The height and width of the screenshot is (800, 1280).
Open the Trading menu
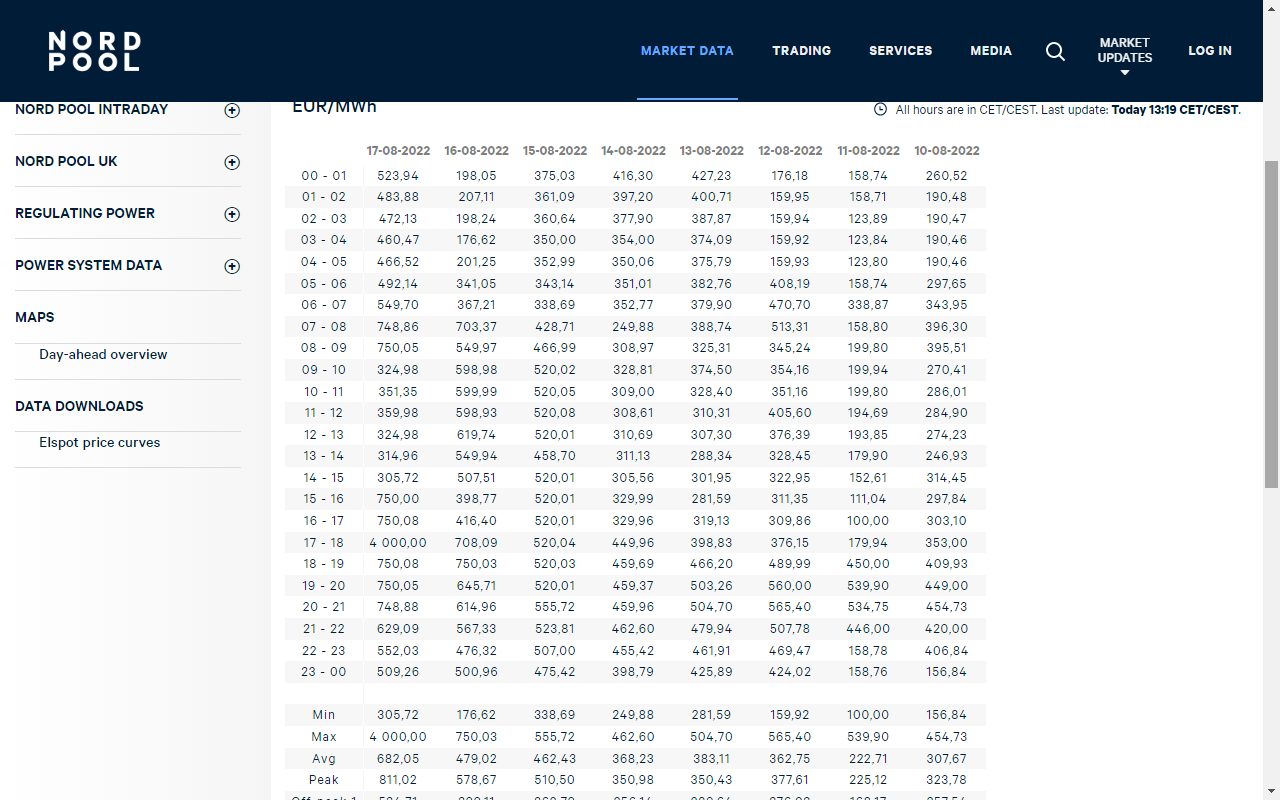801,51
